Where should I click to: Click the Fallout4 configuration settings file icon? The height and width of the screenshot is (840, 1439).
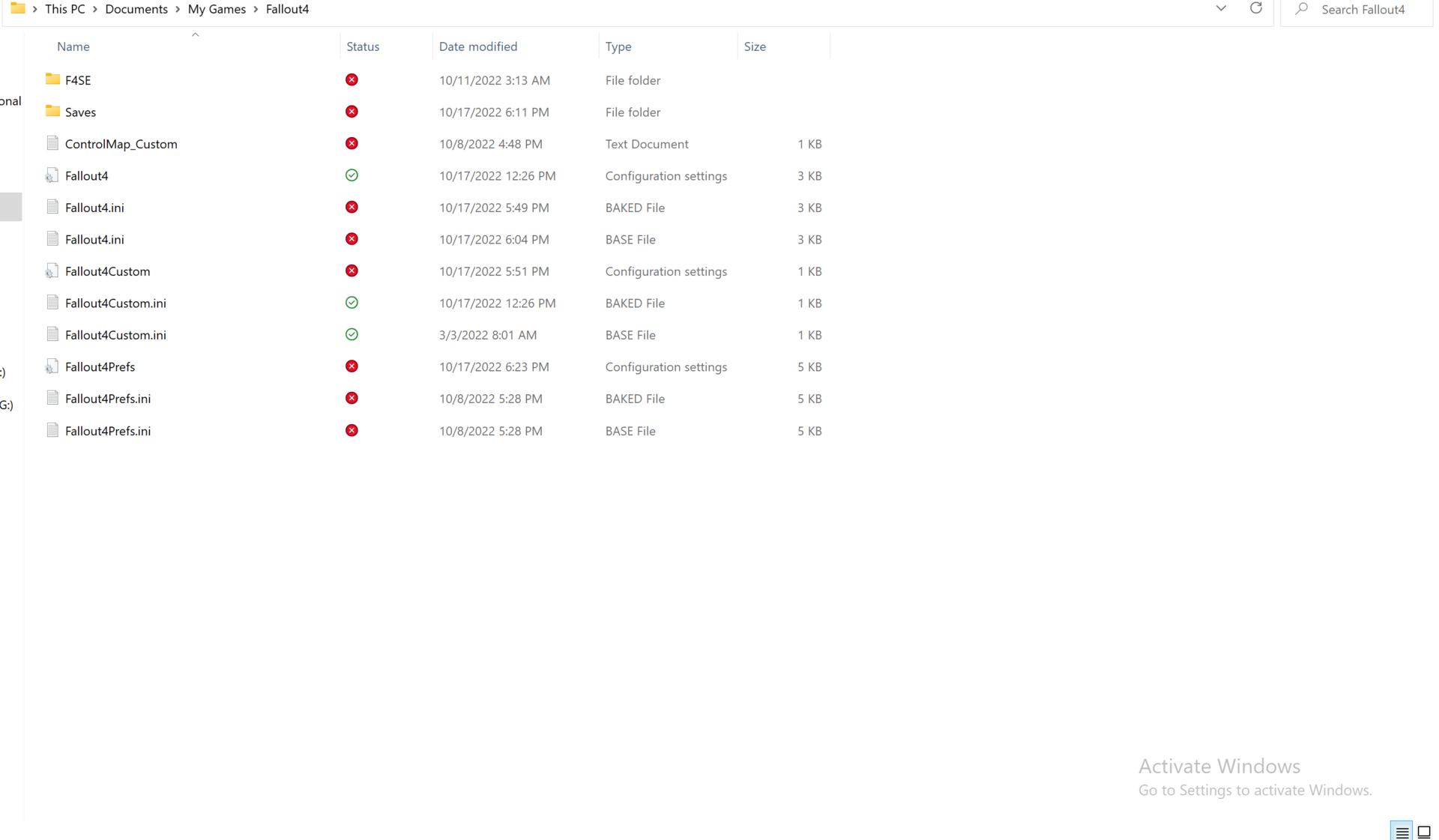pos(52,175)
